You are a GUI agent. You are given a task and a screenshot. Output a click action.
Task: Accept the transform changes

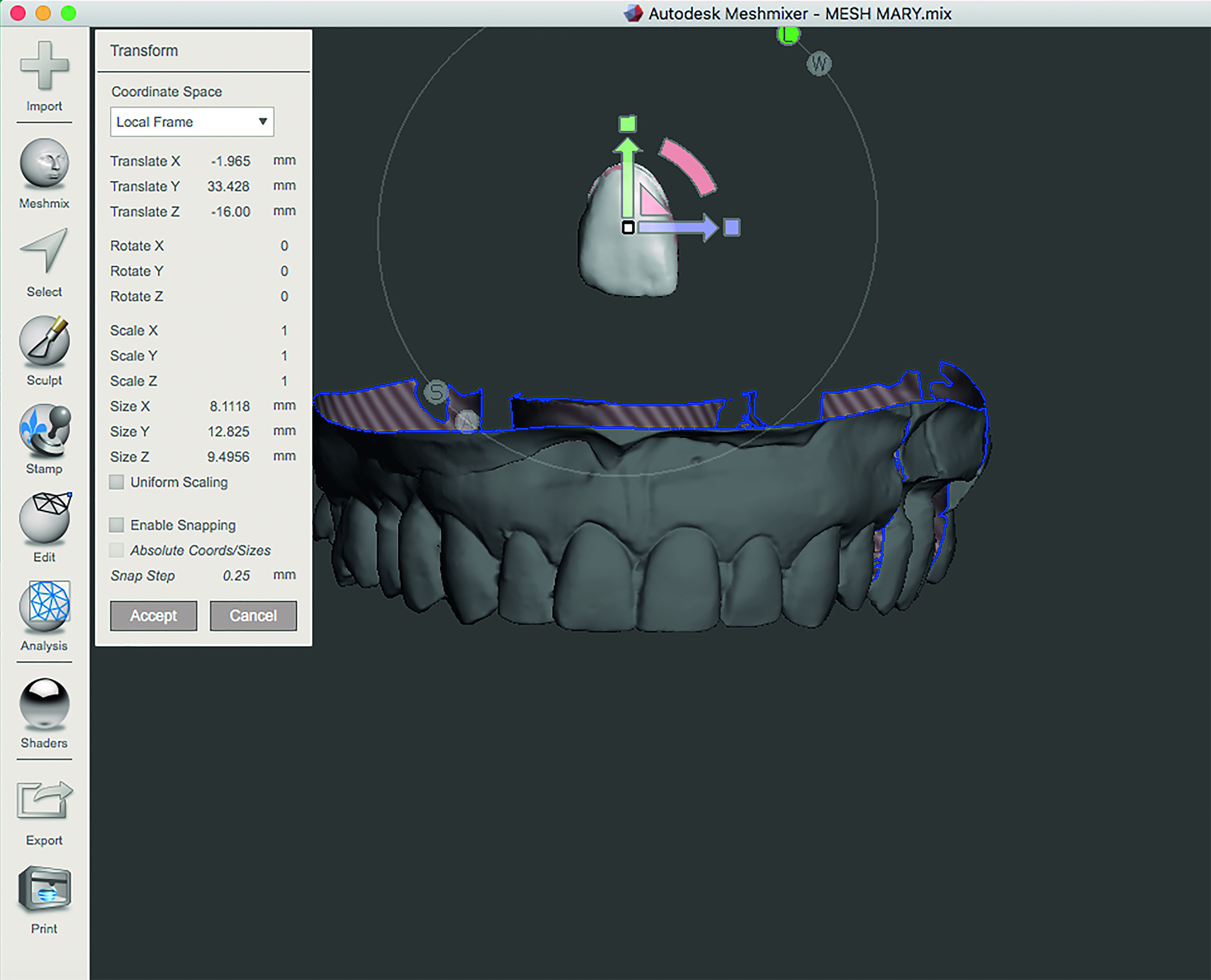[x=153, y=615]
